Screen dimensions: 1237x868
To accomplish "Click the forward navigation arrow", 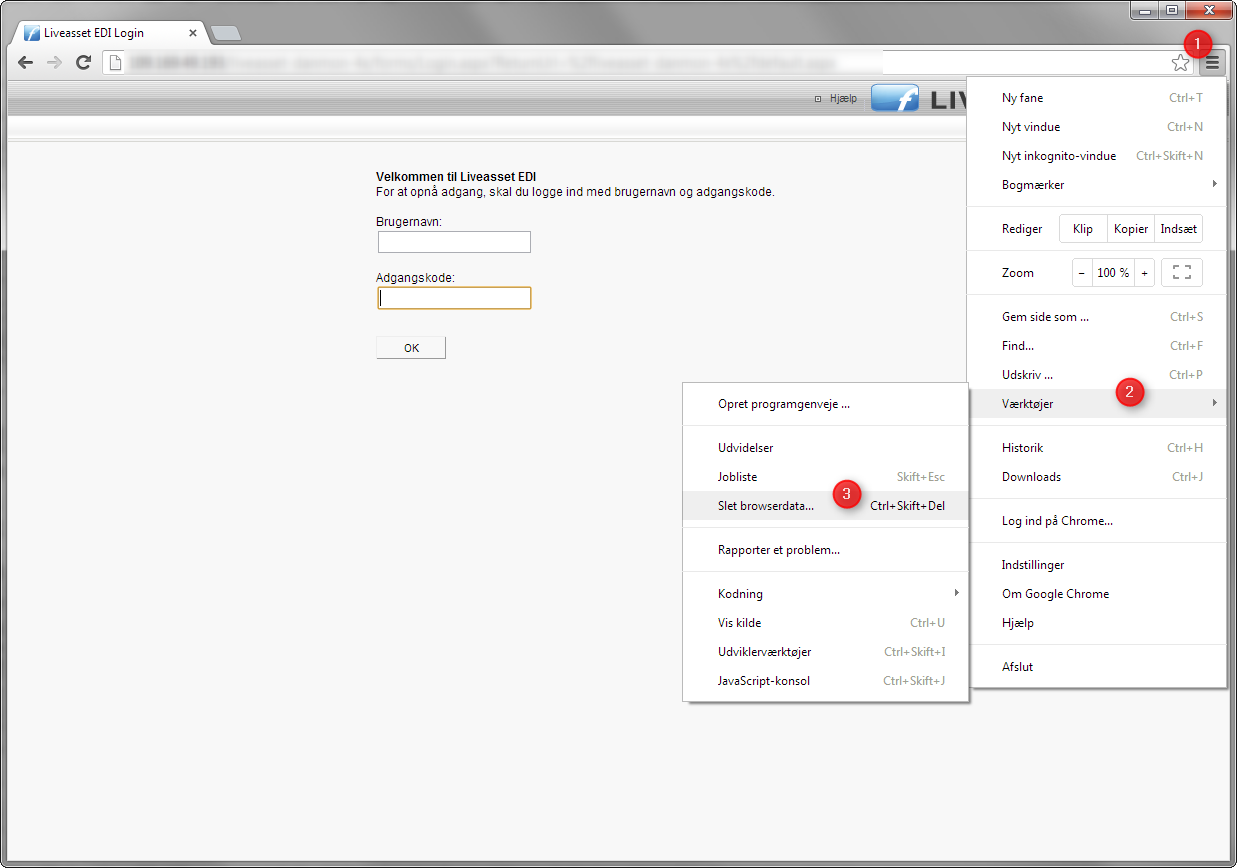I will click(x=55, y=63).
